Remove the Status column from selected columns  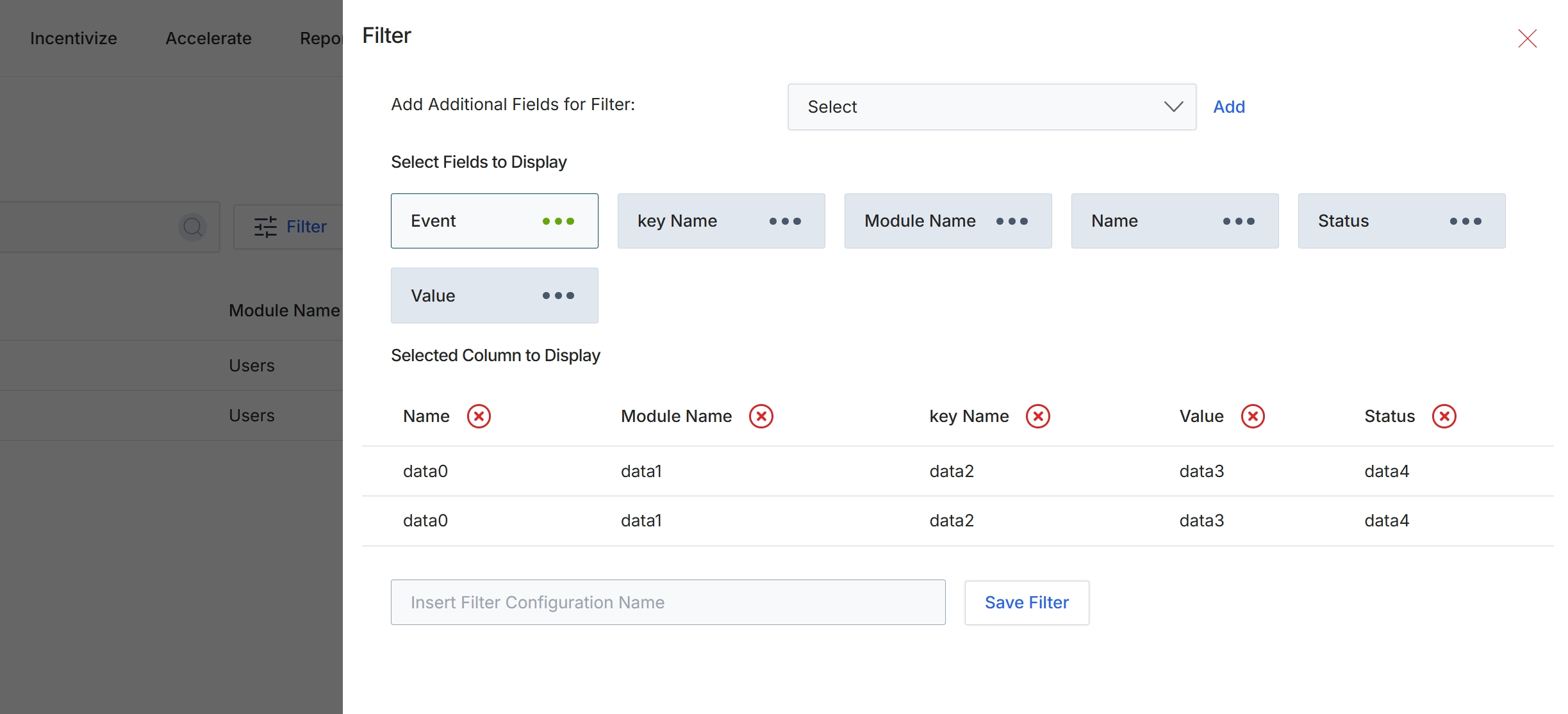pos(1444,416)
